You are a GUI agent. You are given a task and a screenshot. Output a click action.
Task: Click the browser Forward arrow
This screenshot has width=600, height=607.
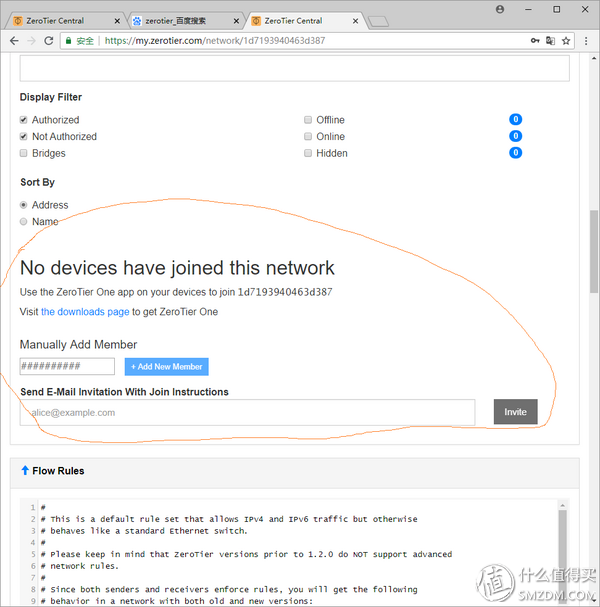(x=31, y=41)
